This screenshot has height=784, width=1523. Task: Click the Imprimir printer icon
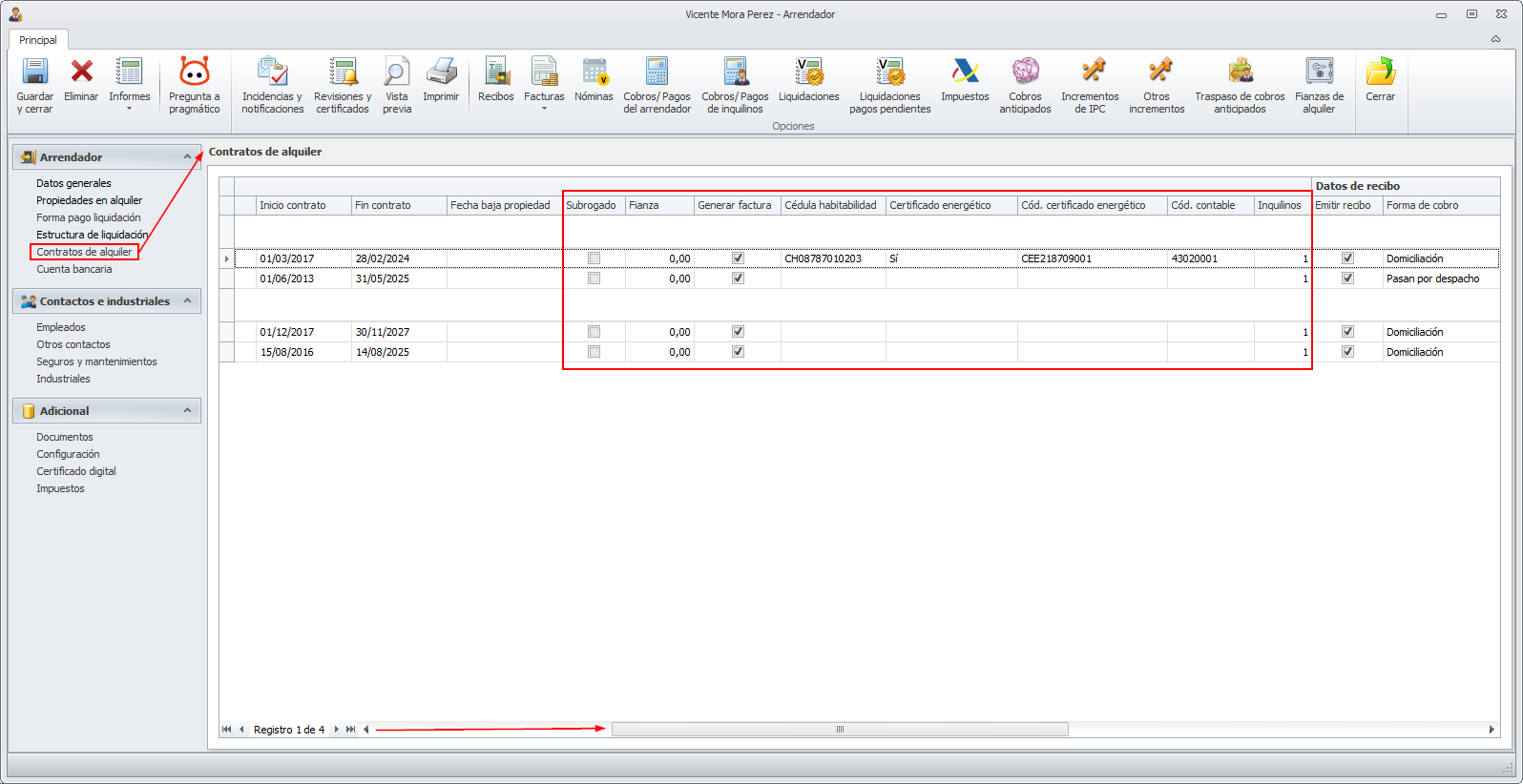[x=441, y=72]
